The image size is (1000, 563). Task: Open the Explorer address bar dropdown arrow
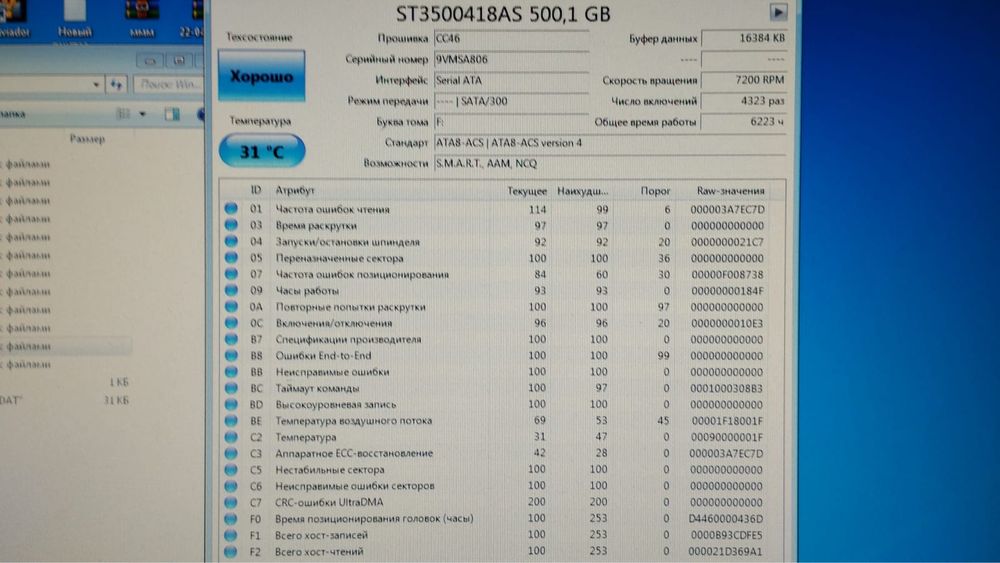point(96,84)
